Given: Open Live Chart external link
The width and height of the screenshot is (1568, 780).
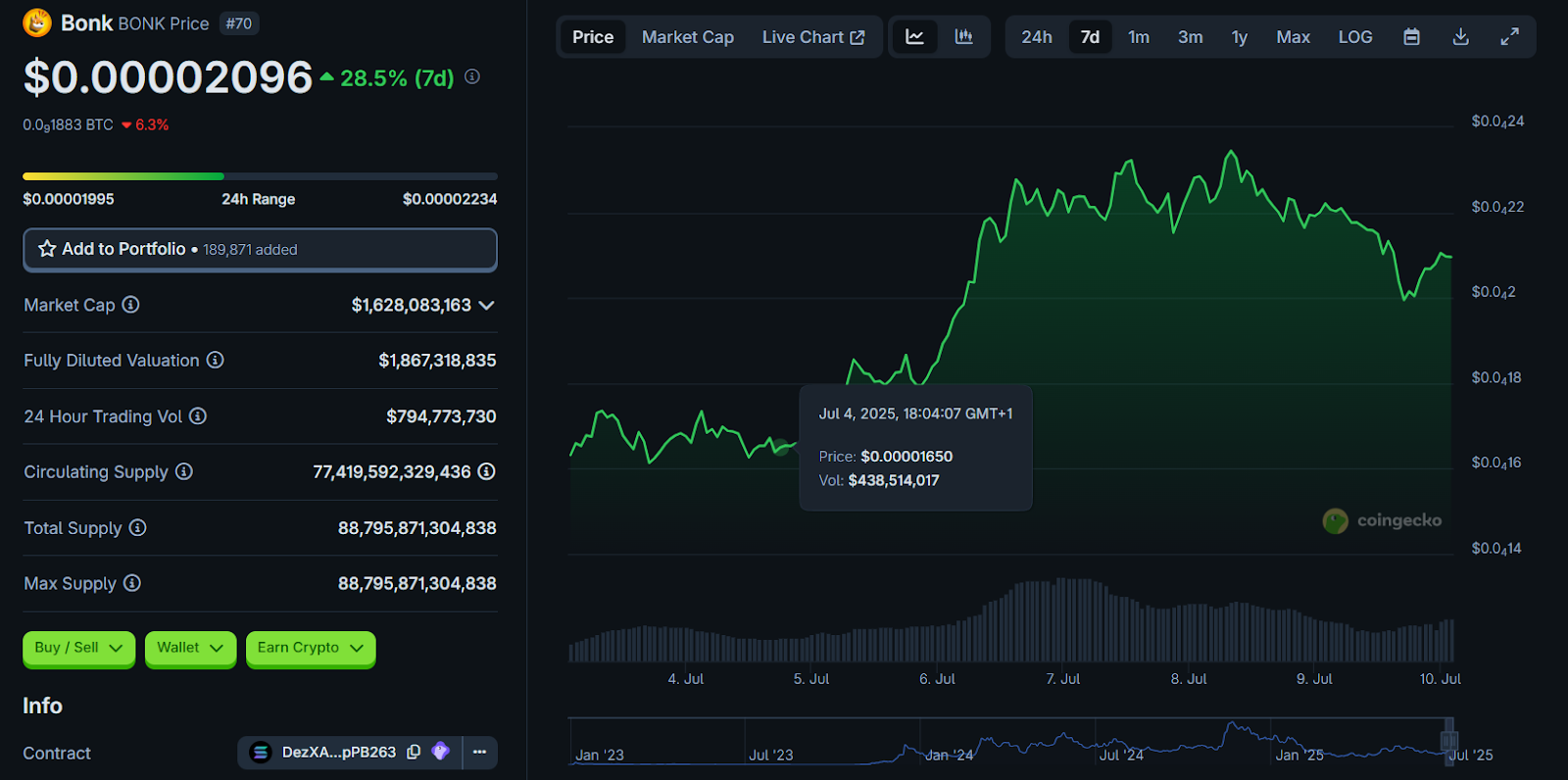Looking at the screenshot, I should (x=813, y=37).
